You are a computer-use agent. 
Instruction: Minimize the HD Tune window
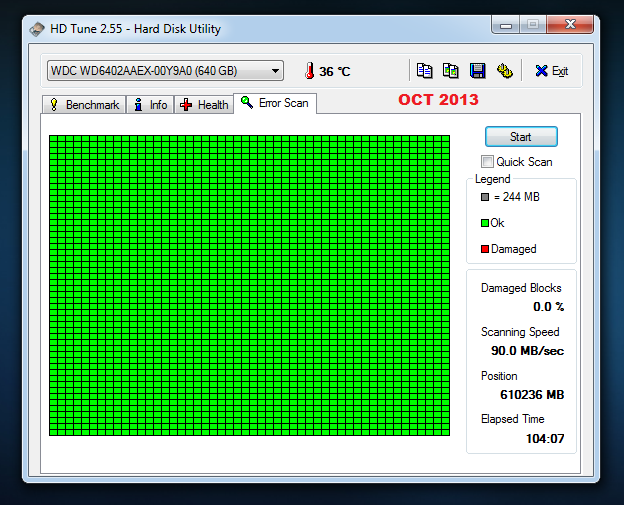pyautogui.click(x=506, y=25)
